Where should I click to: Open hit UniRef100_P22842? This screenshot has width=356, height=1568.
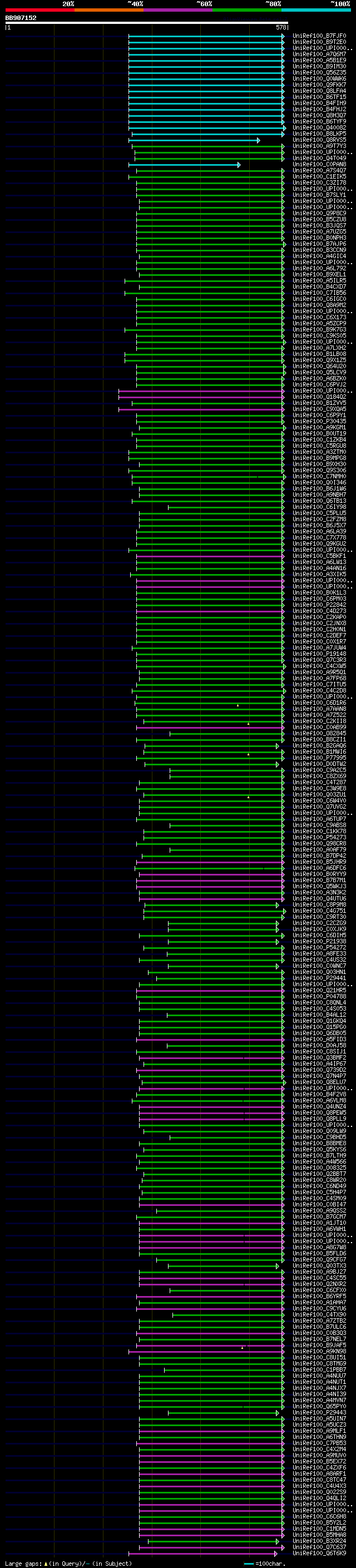point(319,605)
